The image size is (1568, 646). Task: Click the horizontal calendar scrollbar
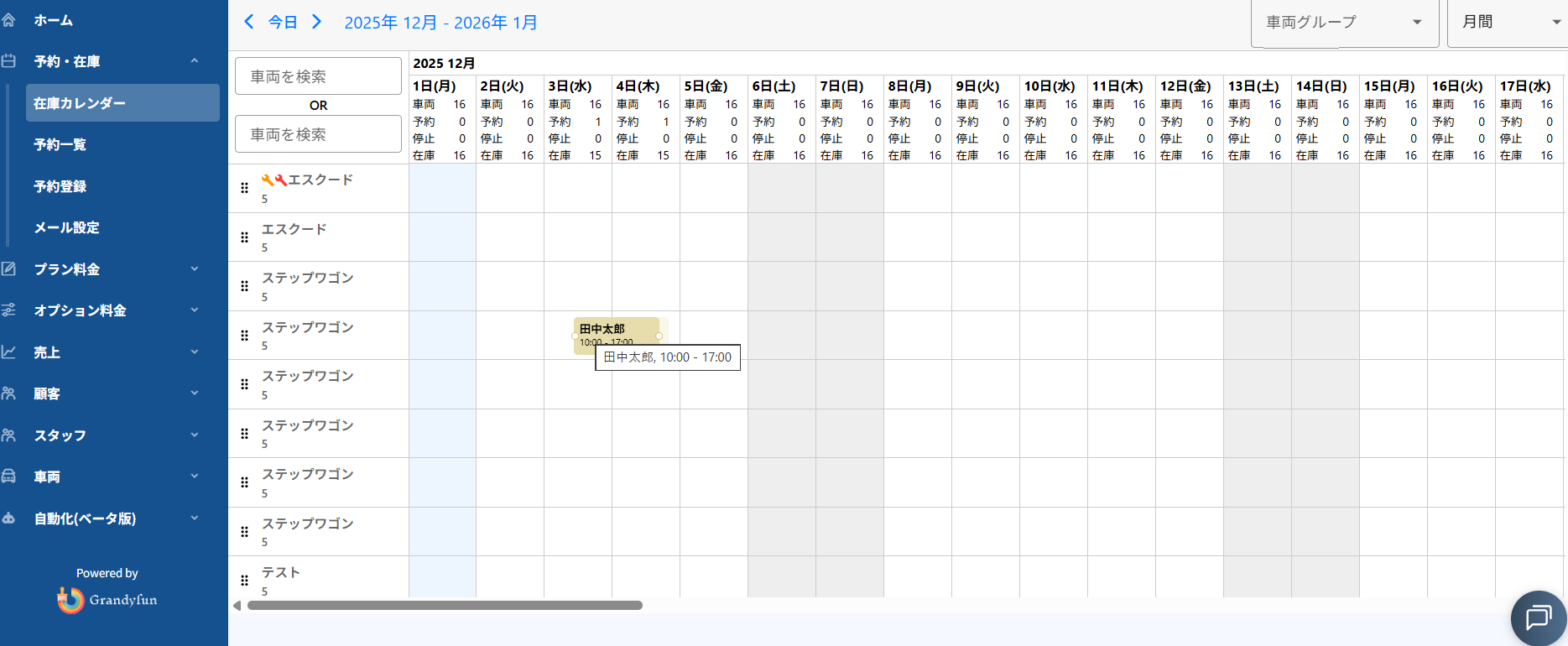coord(445,606)
